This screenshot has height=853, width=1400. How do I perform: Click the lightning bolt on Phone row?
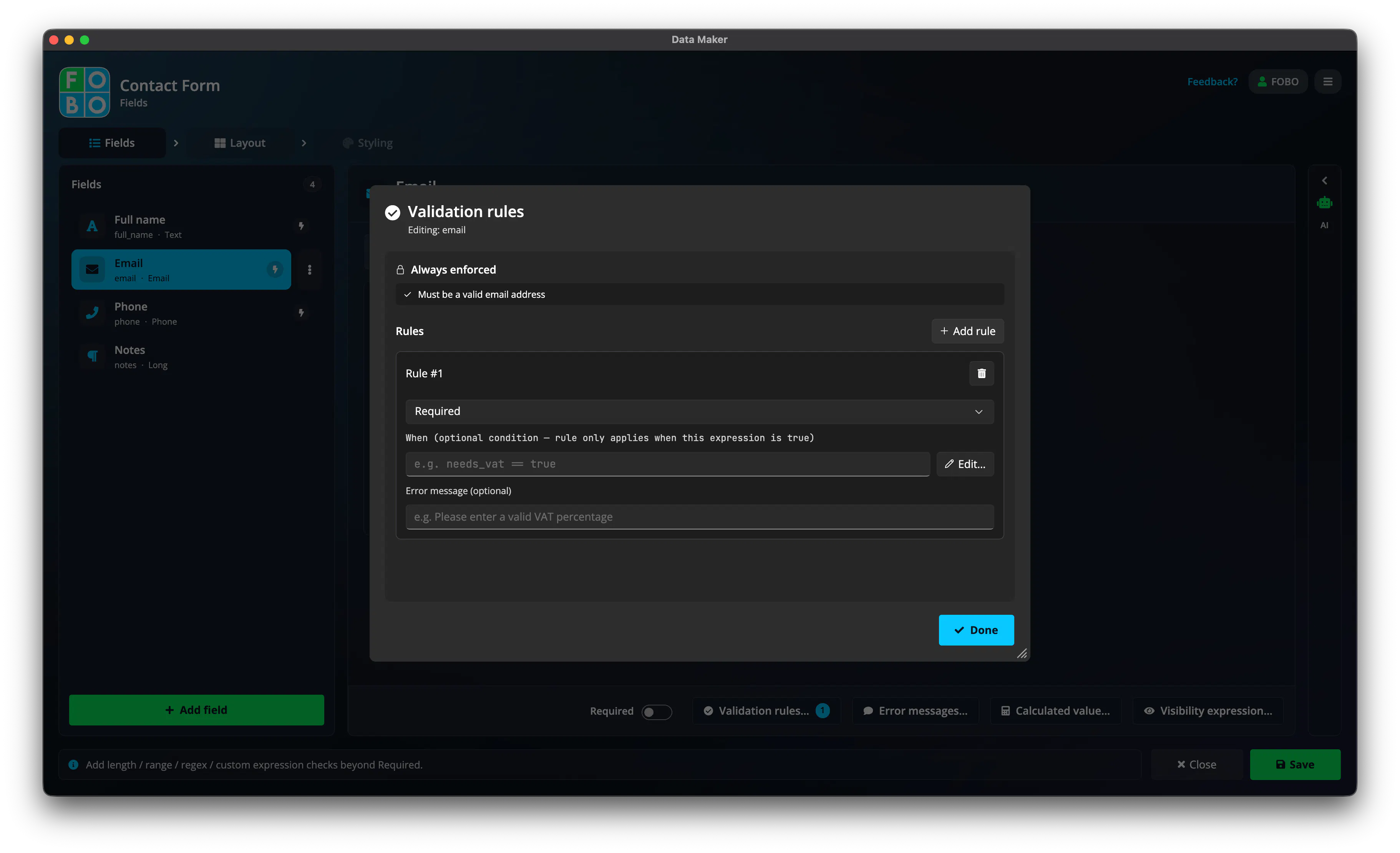coord(301,313)
